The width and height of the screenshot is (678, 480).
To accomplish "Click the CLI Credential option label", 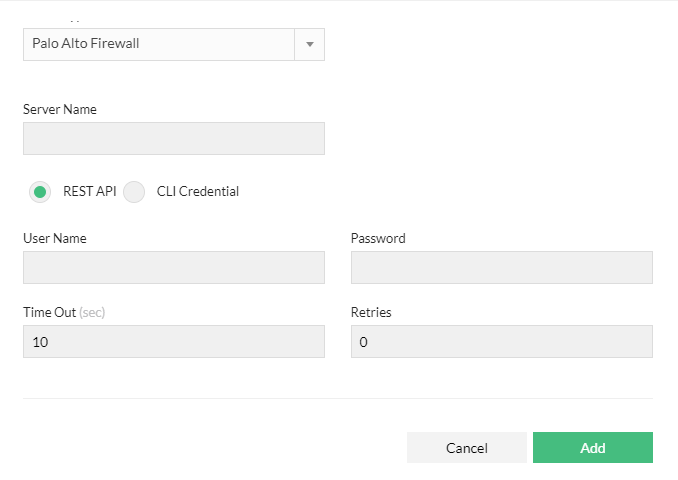I will [x=198, y=192].
